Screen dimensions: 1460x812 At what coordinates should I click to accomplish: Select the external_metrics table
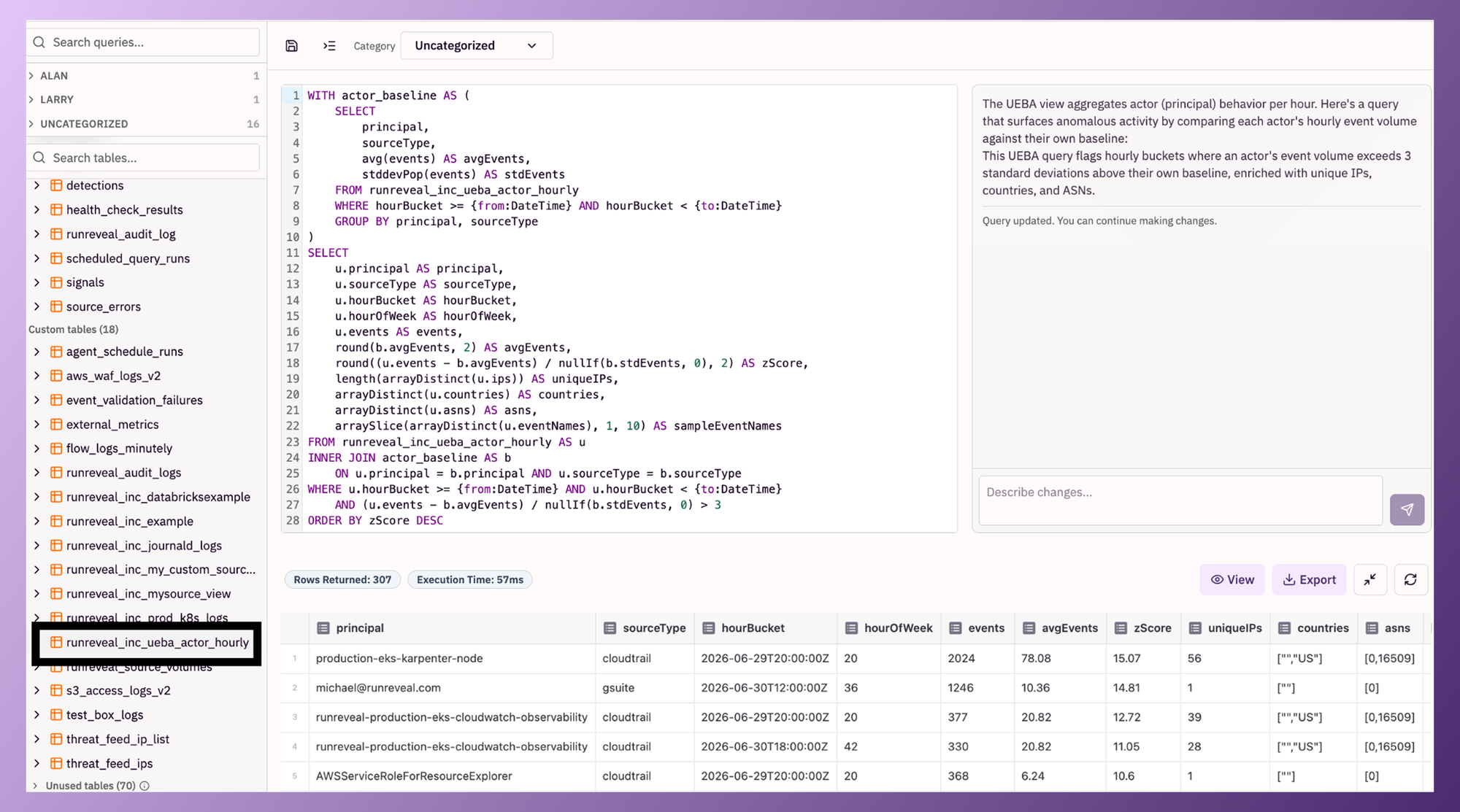(x=112, y=425)
